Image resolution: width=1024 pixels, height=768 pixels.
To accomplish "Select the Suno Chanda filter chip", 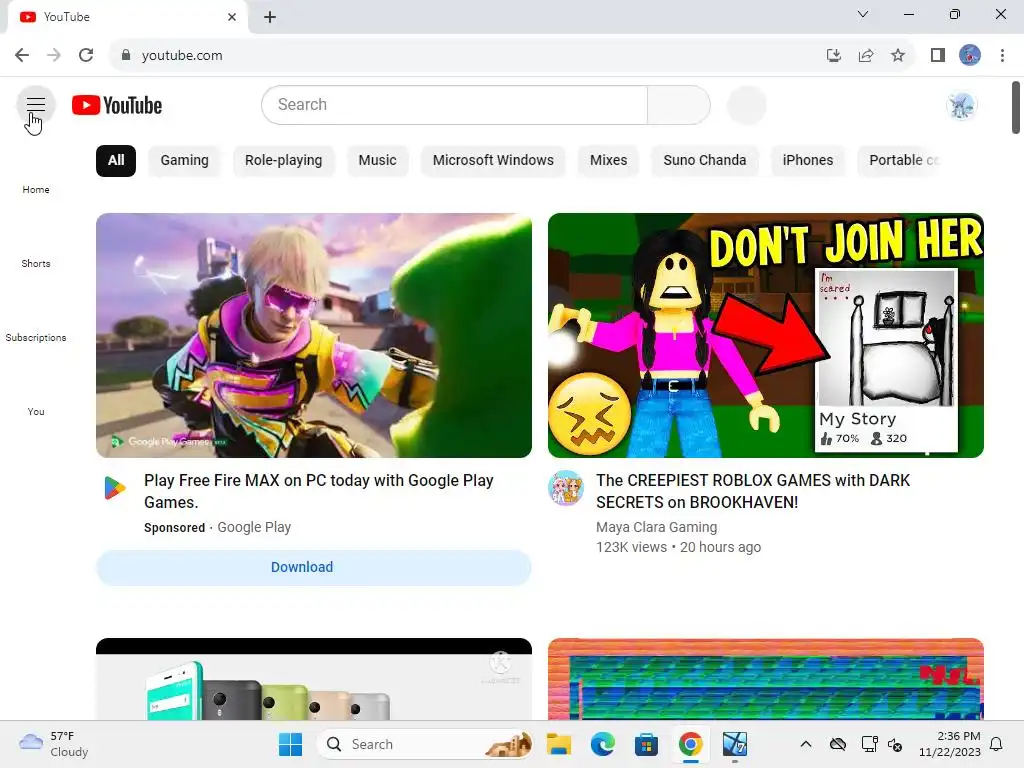I will (x=705, y=161).
